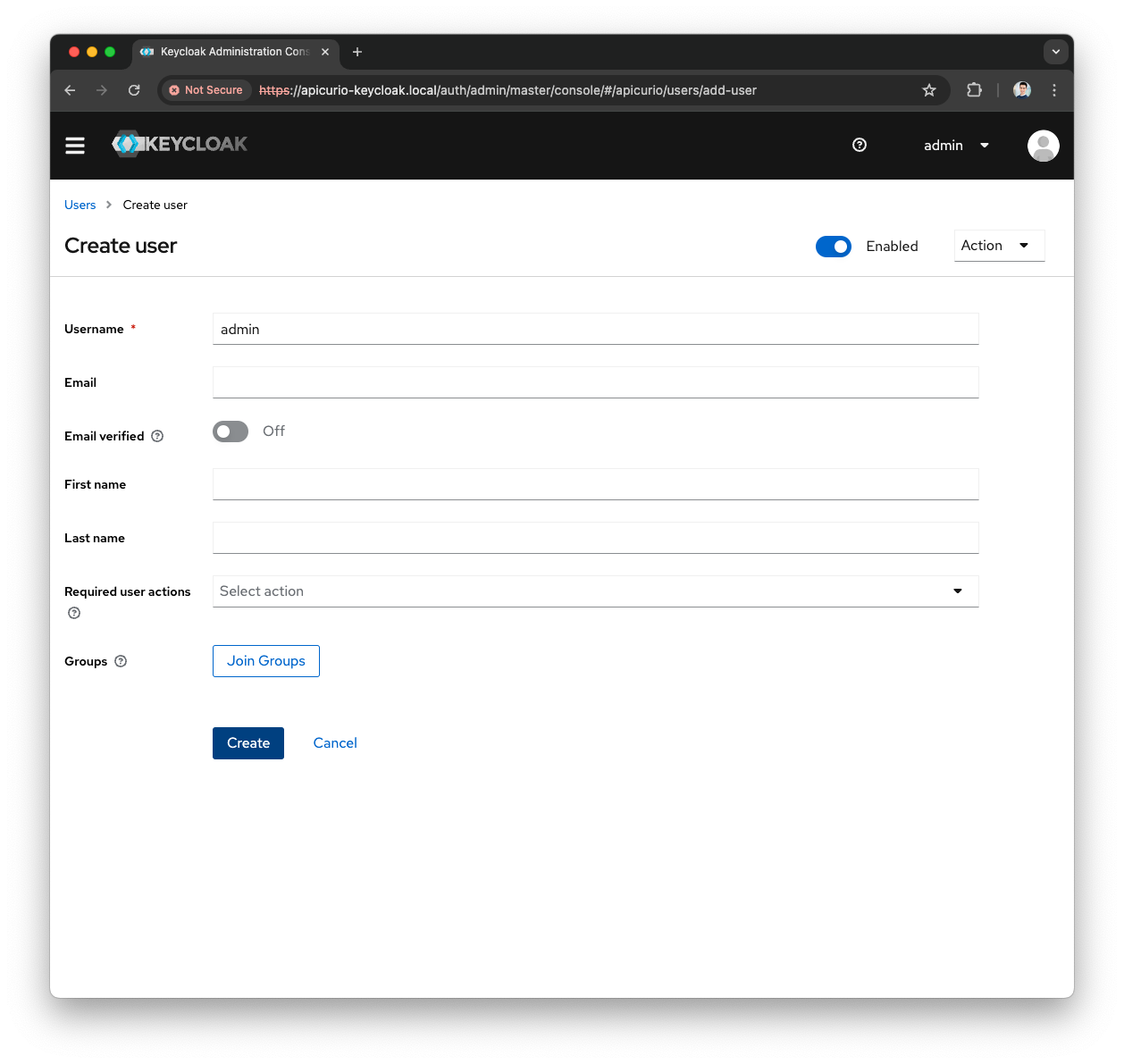Bookmark this page with the star icon
The width and height of the screenshot is (1124, 1064).
[x=928, y=90]
